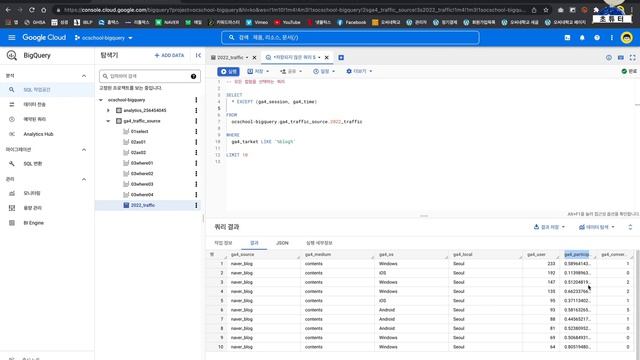This screenshot has height=360, width=640.
Task: Select SQL workspace in the sidebar
Action: click(x=37, y=90)
